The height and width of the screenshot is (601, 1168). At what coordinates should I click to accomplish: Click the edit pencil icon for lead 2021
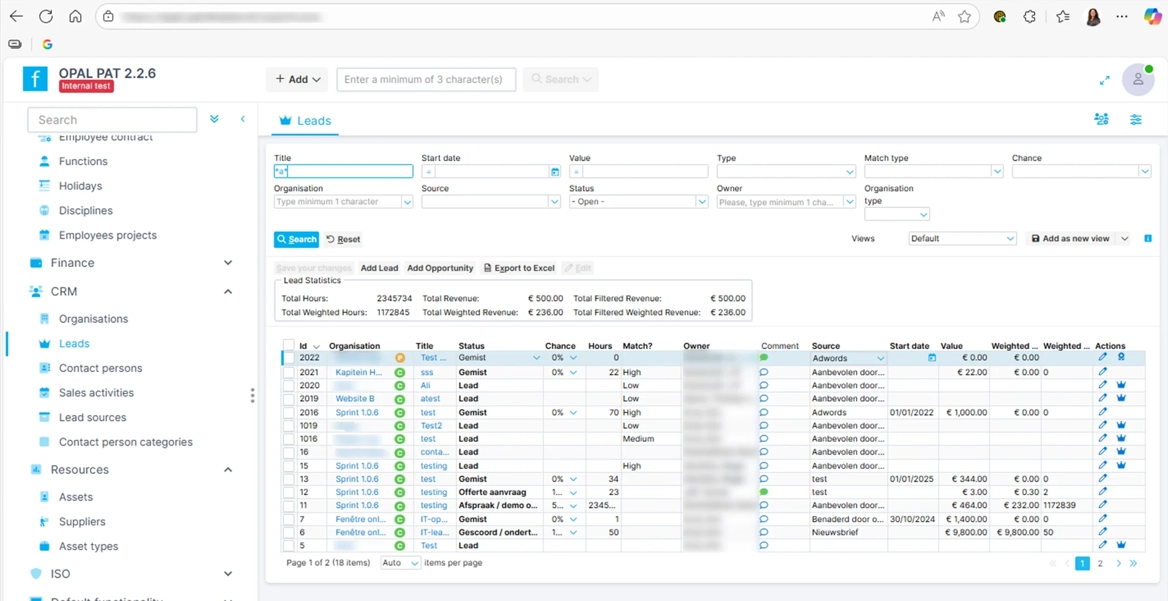point(1102,372)
